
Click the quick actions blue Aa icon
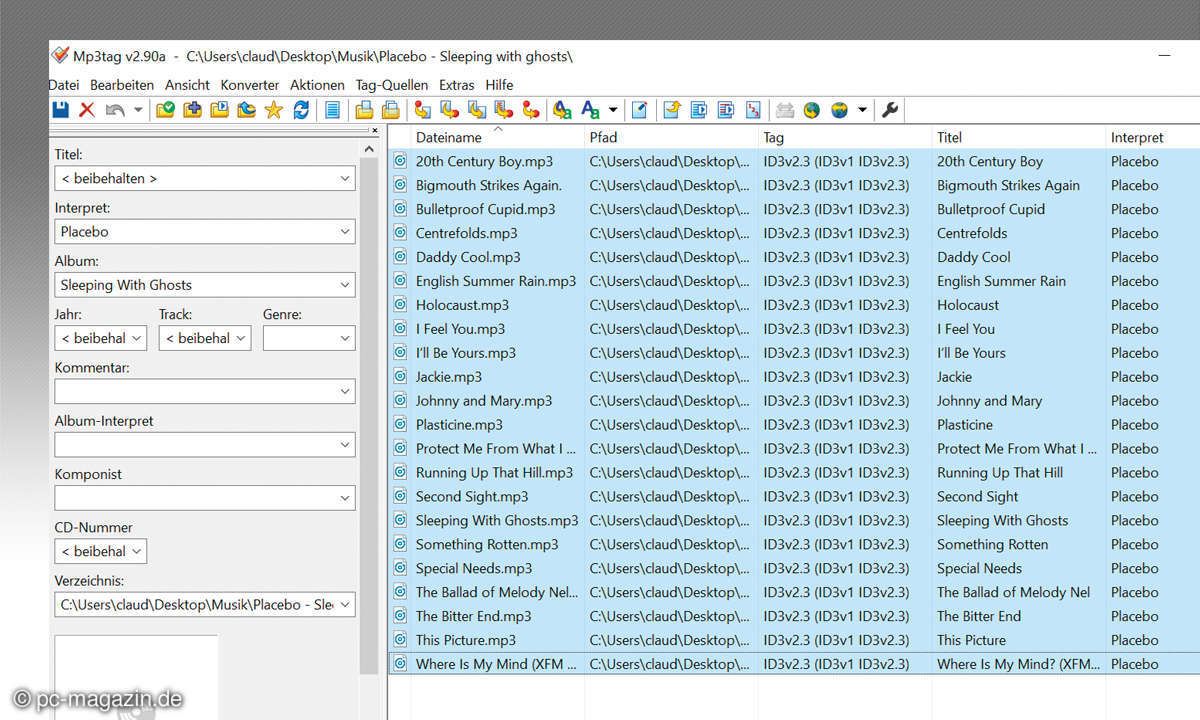coord(591,110)
